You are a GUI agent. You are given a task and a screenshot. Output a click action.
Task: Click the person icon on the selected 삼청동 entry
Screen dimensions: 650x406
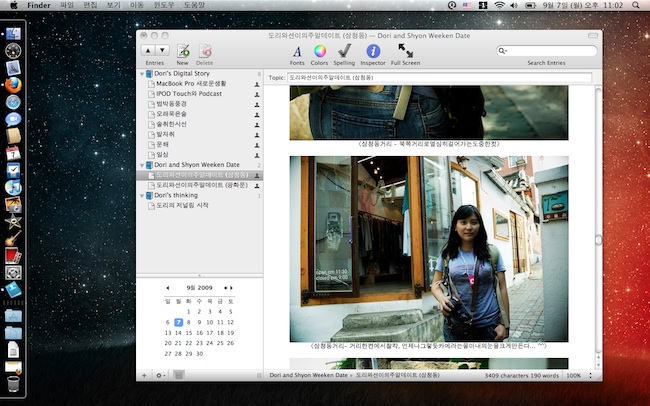tap(257, 175)
